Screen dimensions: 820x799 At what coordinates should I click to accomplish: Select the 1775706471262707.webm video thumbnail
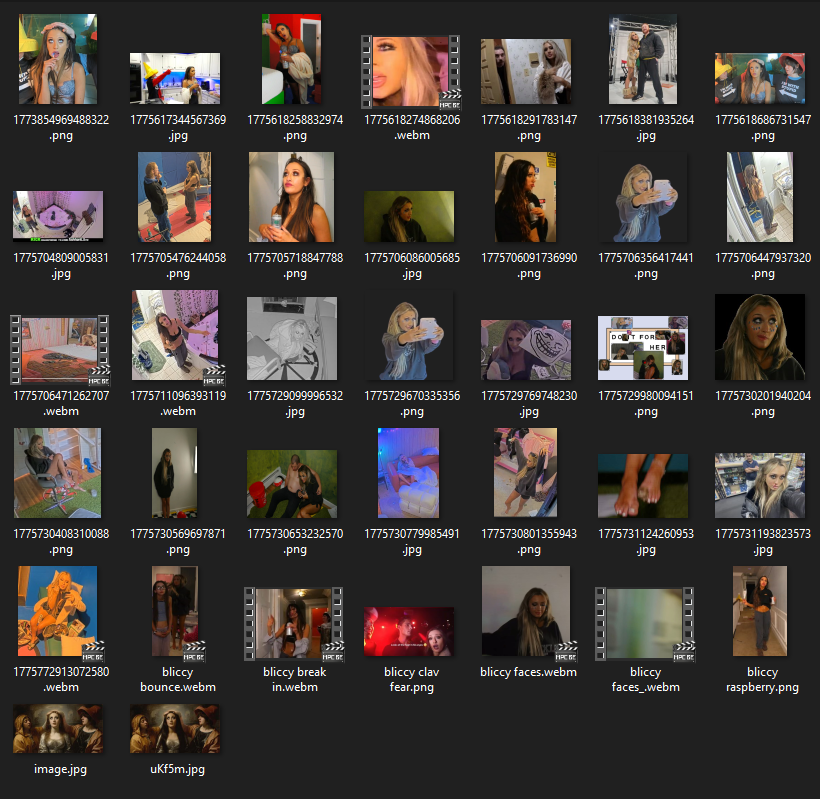tap(60, 350)
